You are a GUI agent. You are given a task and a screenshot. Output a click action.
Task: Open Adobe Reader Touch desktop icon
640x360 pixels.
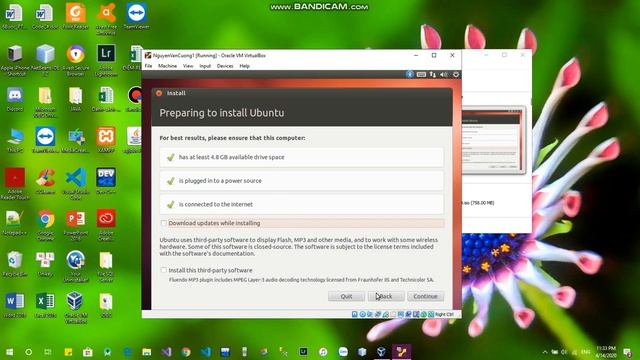[x=15, y=184]
